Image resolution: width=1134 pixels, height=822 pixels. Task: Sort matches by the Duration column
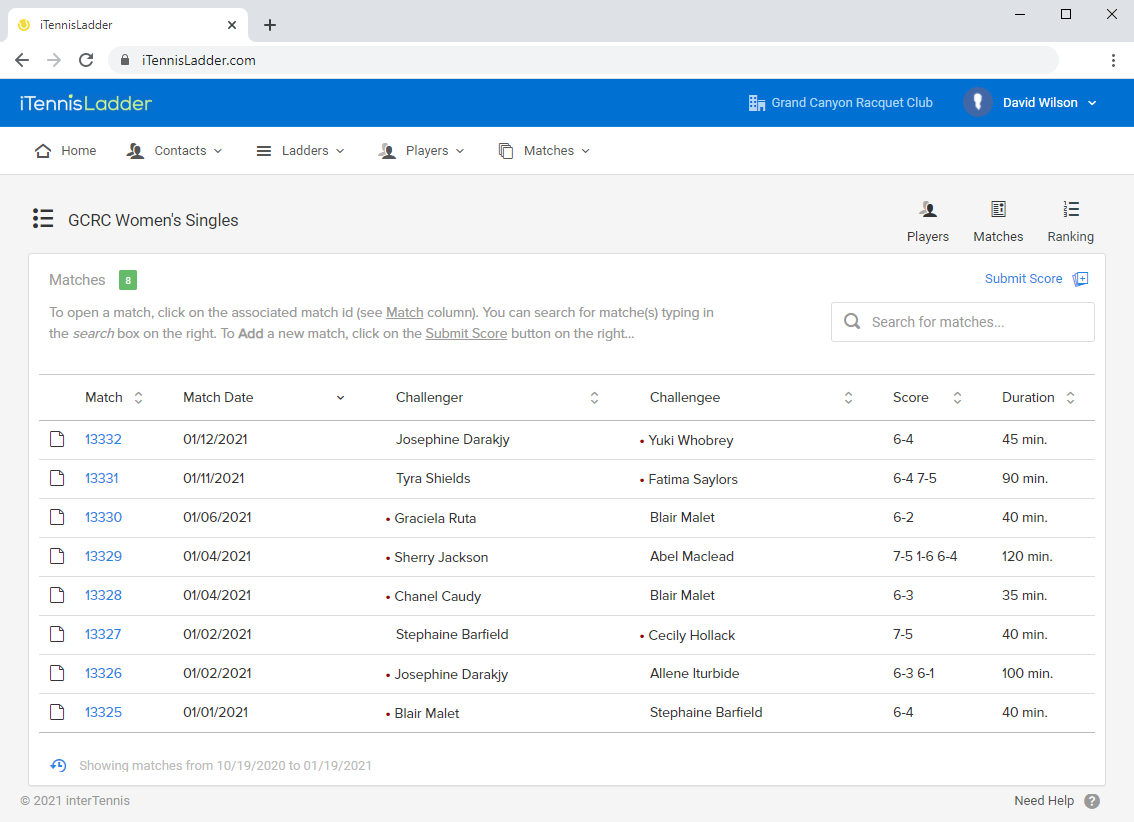click(1070, 398)
